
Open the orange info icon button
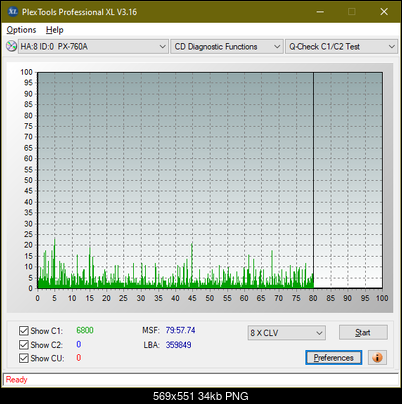pos(377,358)
